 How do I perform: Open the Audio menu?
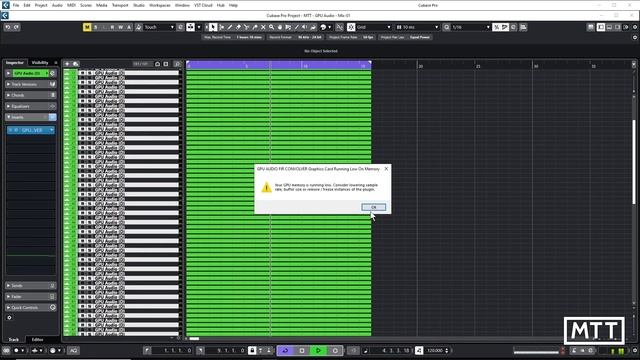[57, 5]
